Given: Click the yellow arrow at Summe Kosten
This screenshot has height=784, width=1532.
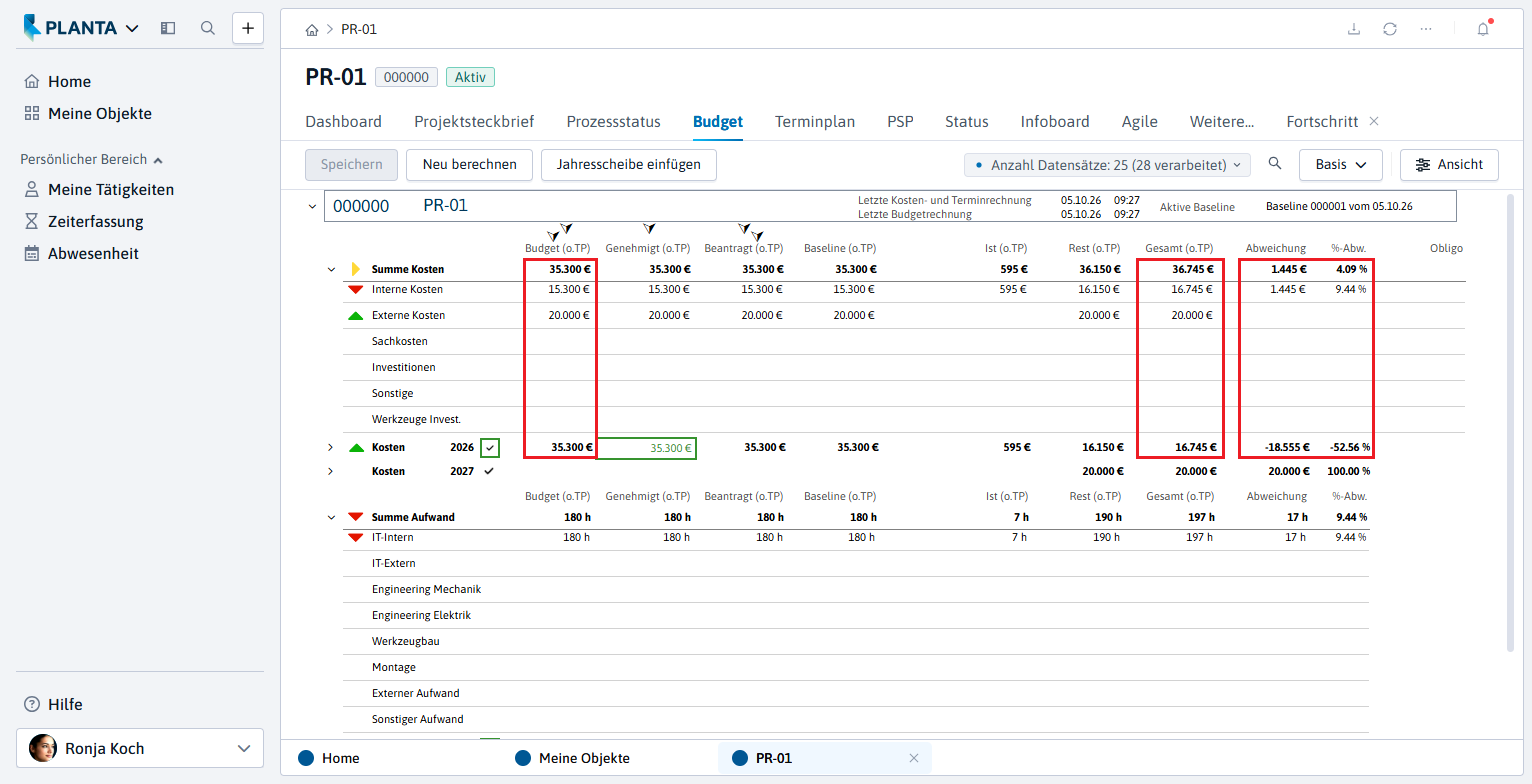Looking at the screenshot, I should [355, 269].
